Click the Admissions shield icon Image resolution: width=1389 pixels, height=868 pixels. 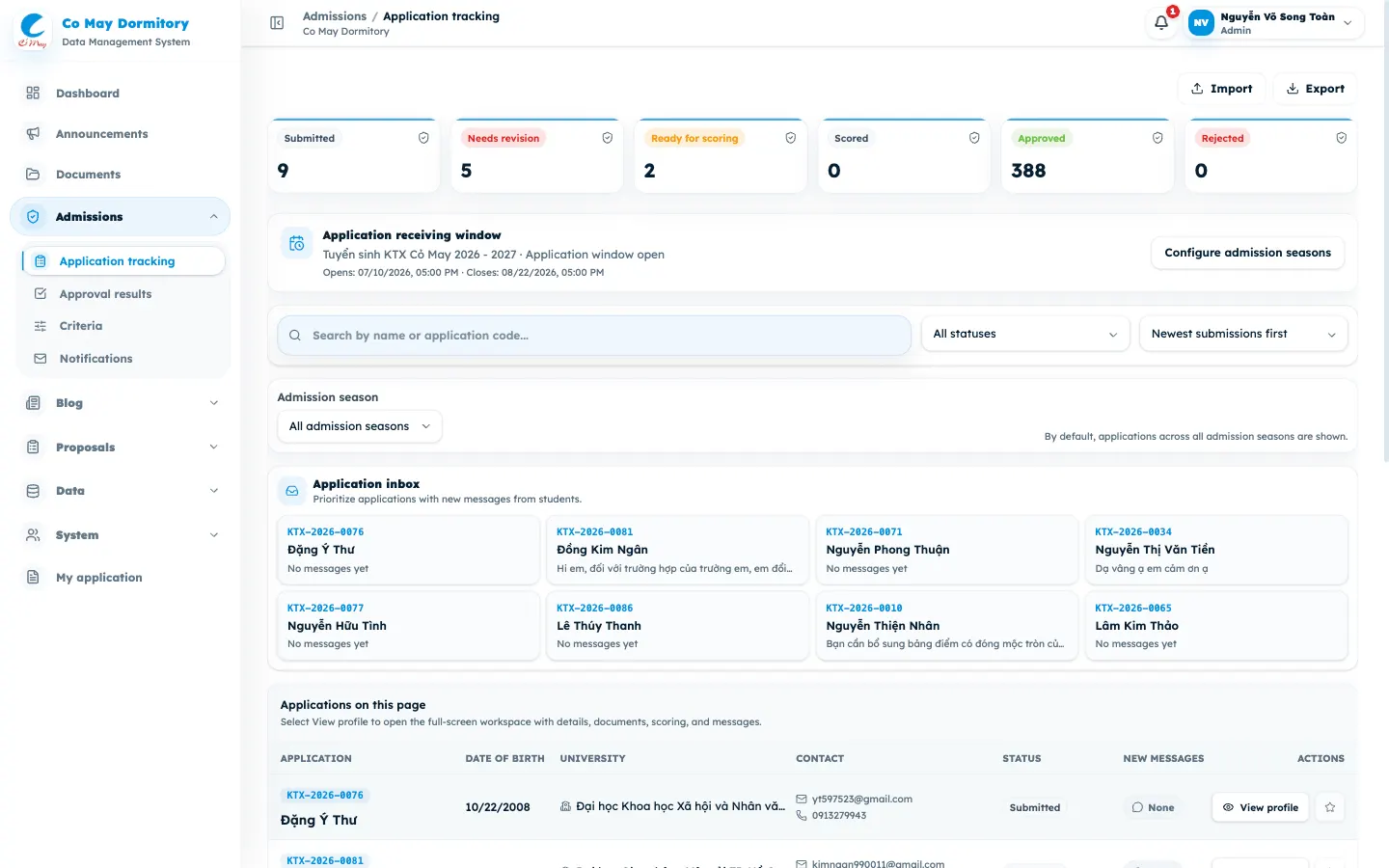[x=33, y=217]
